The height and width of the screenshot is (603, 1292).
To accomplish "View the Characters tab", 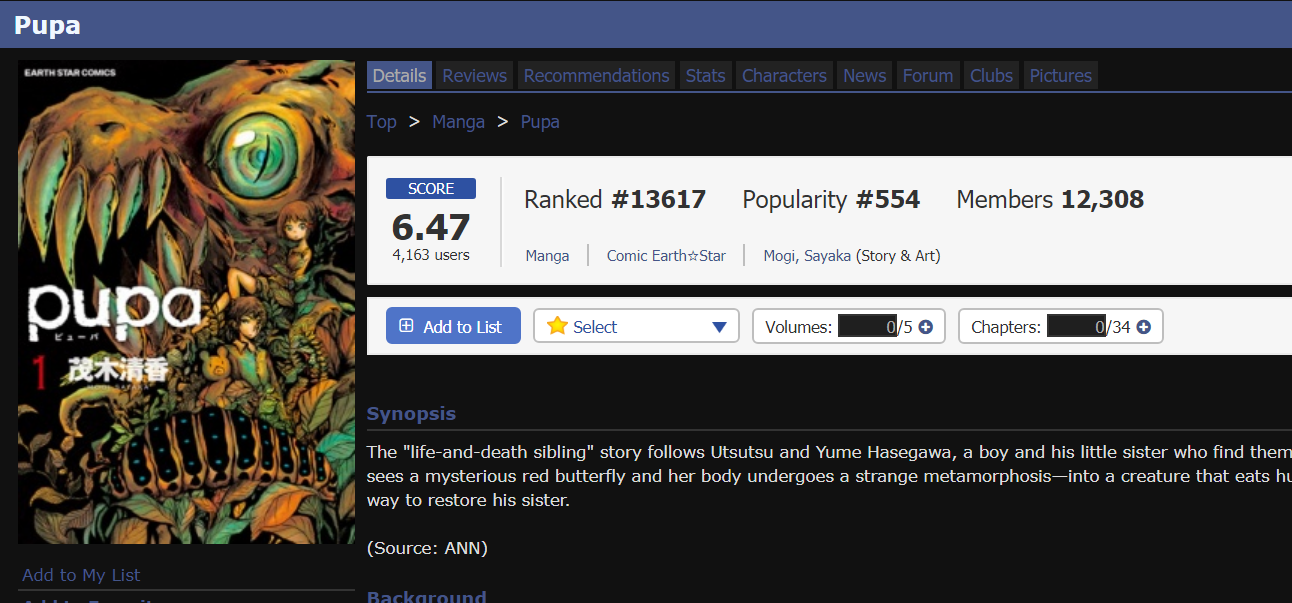I will (784, 75).
